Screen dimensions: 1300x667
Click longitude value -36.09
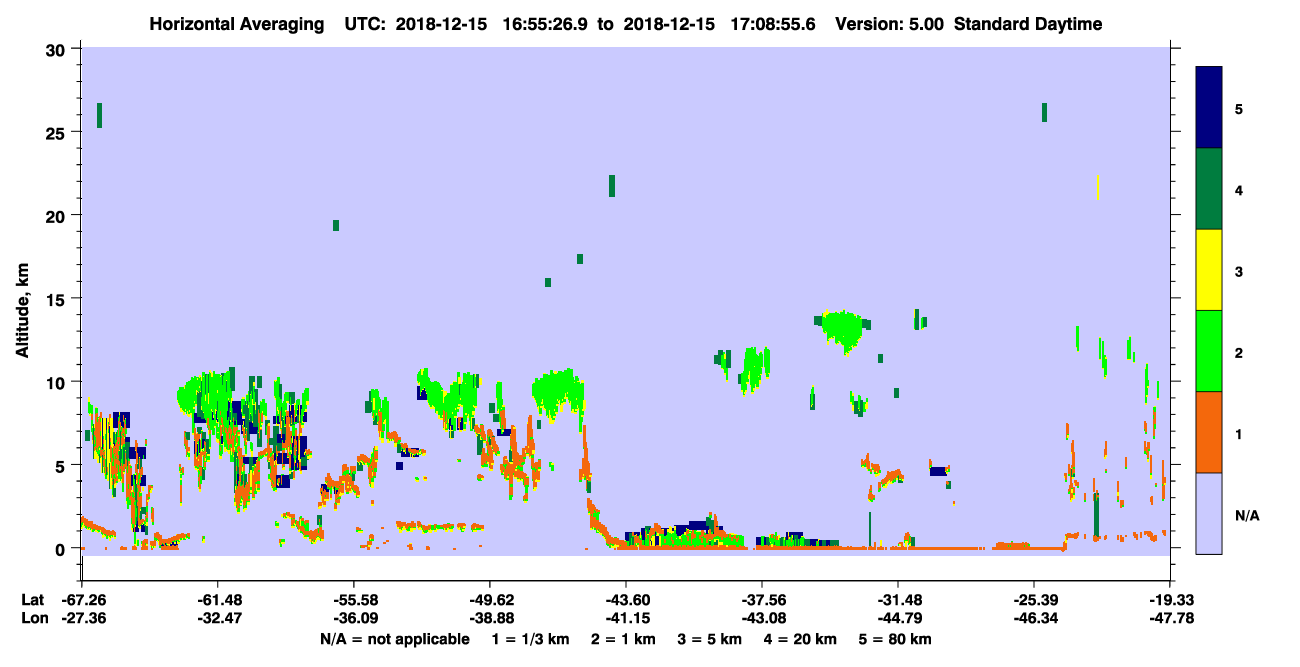tap(353, 619)
